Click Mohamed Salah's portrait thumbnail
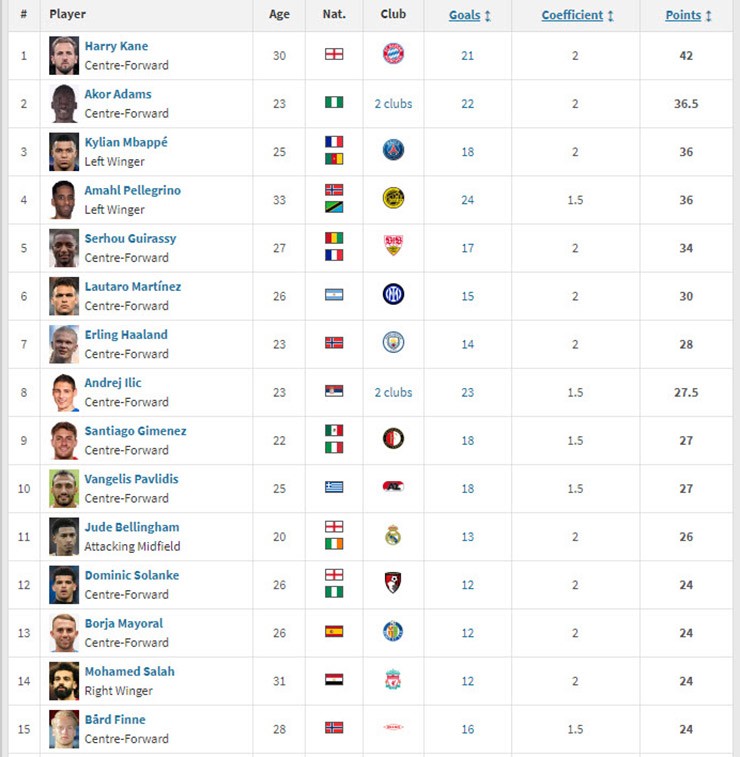740x757 pixels. pos(64,680)
